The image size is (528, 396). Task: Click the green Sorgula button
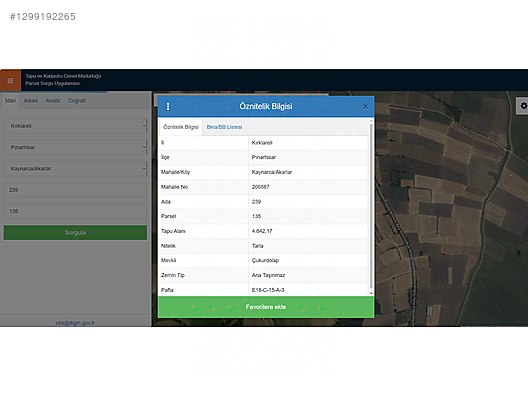[x=75, y=232]
